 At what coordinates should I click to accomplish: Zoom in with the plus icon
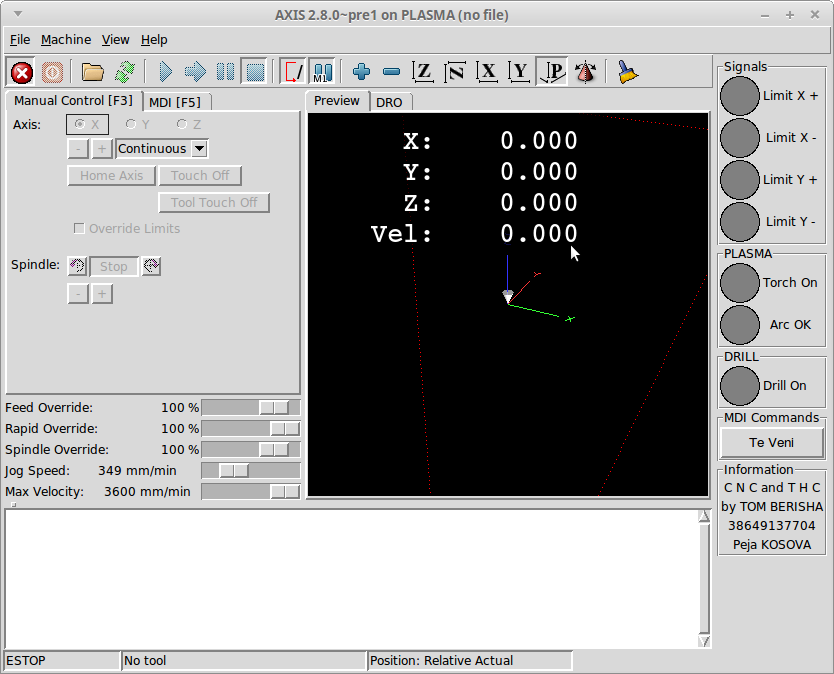(x=362, y=72)
